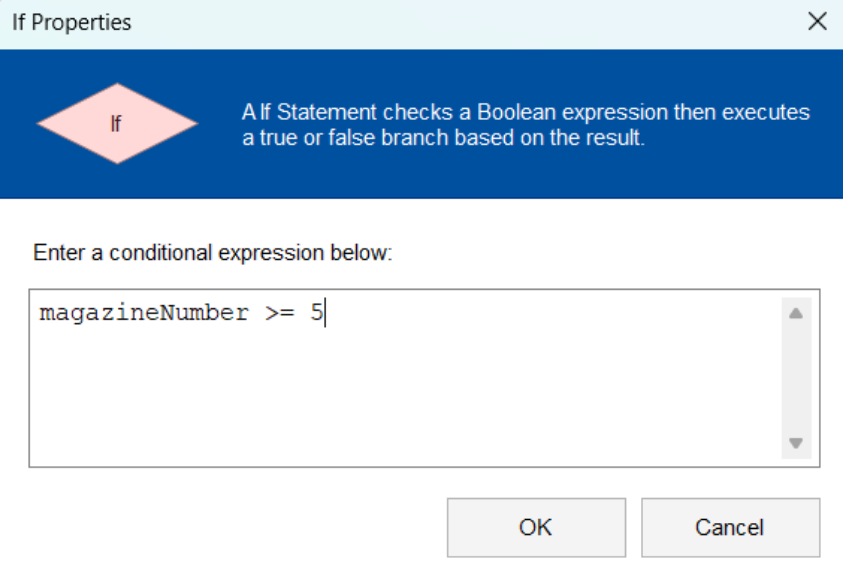The image size is (844, 575).
Task: Confirm the expression with OK
Action: 536,527
